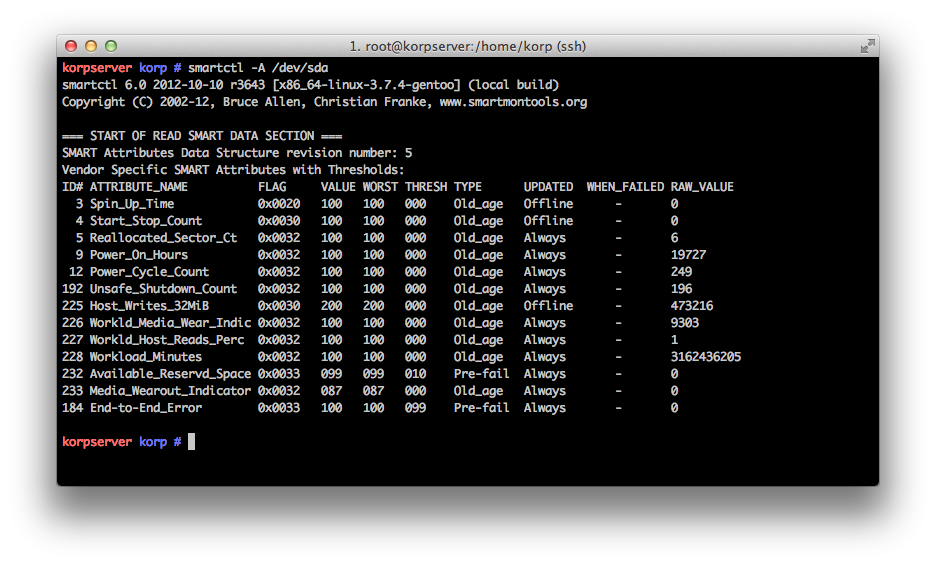Click the ATTRIBUTE_NAME column header

tap(138, 187)
